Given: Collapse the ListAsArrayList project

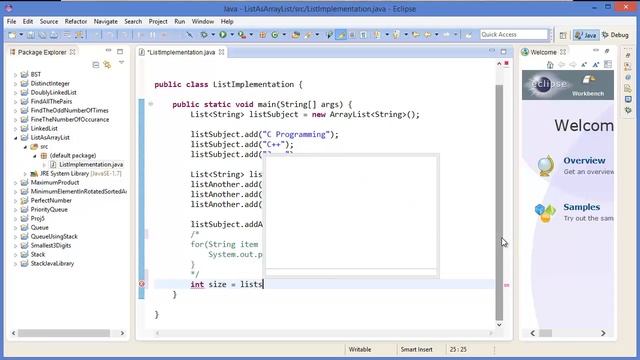Looking at the screenshot, I should (16, 138).
